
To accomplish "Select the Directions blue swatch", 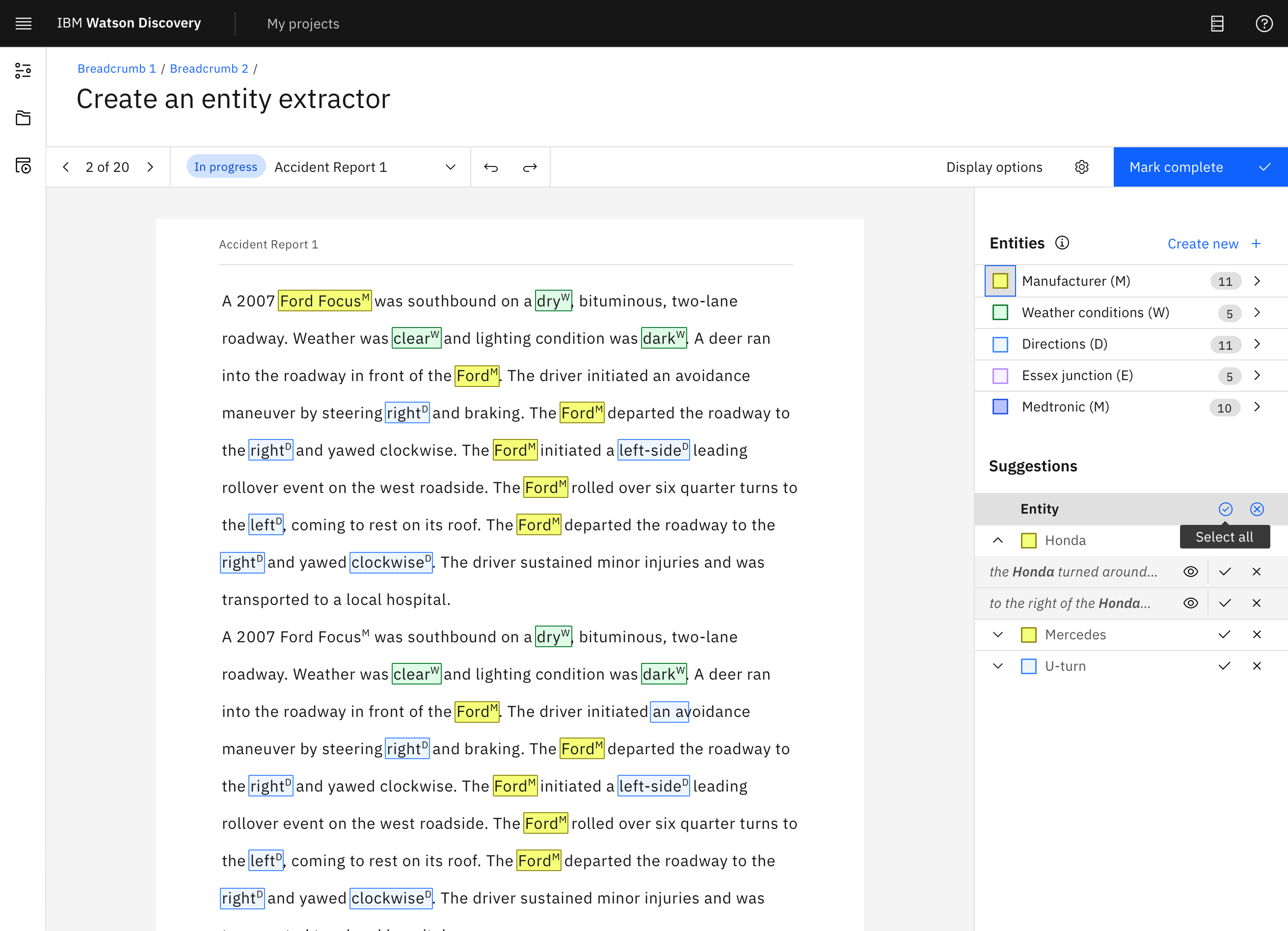I will [999, 344].
